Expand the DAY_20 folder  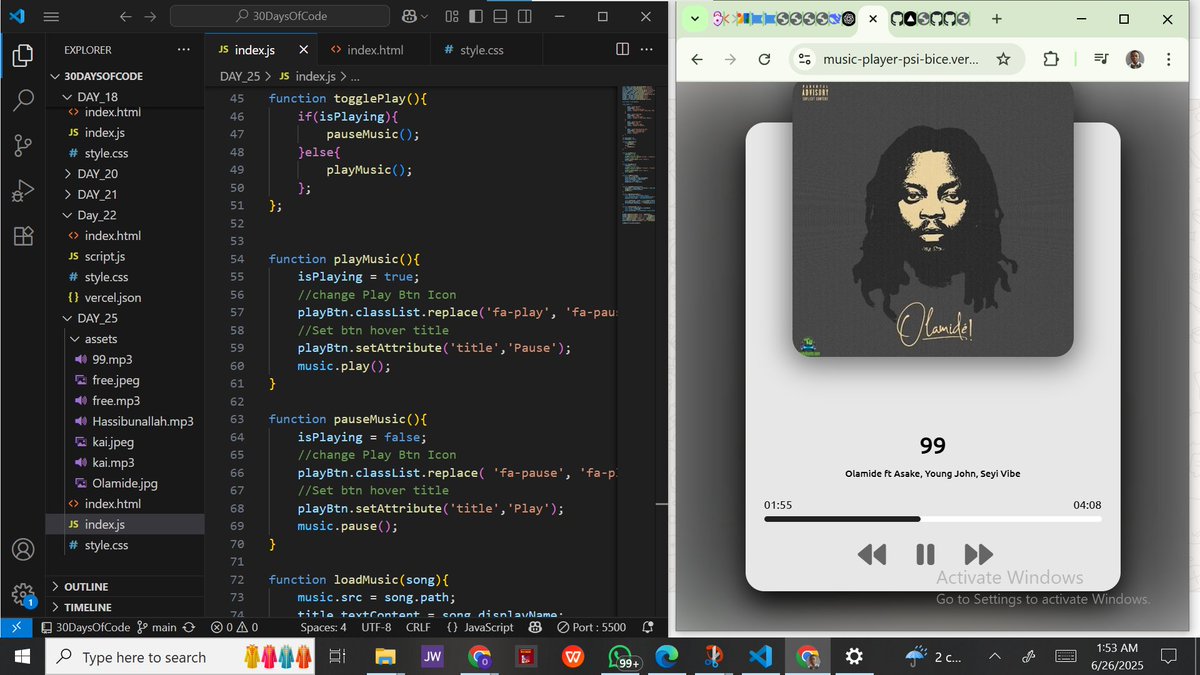click(x=125, y=174)
